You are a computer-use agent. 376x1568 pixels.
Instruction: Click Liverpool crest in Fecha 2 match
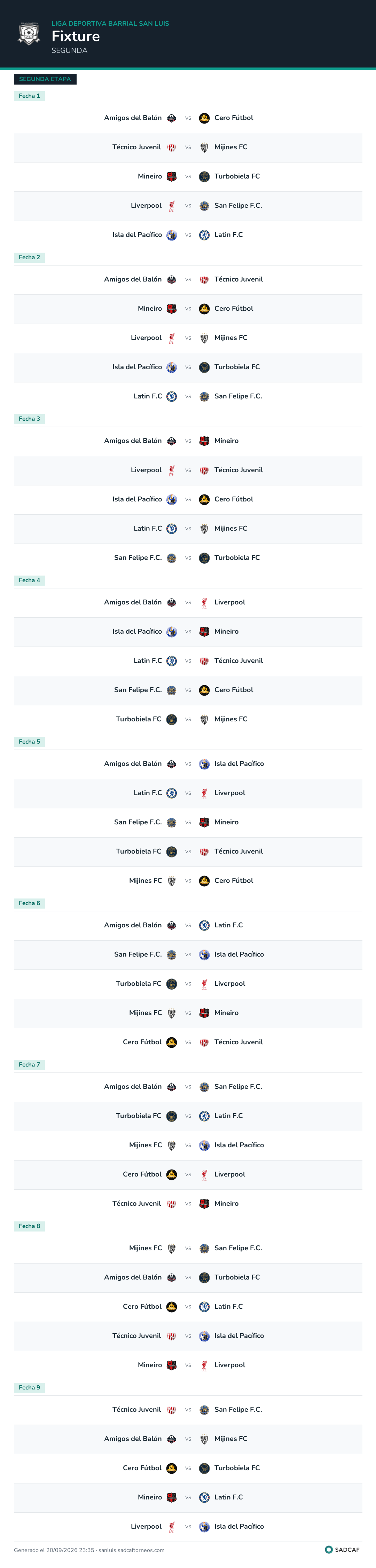pos(172,338)
